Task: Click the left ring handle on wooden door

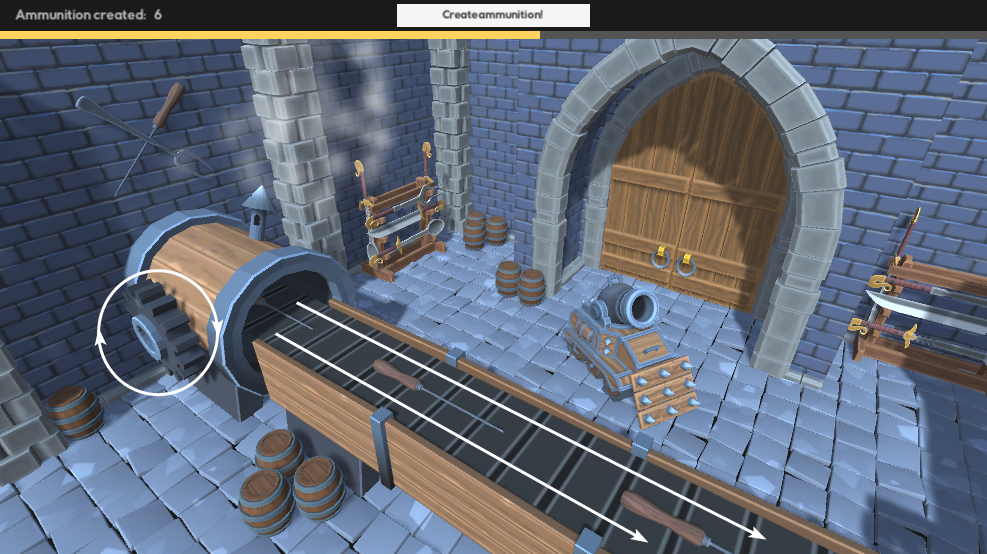Action: click(x=659, y=259)
